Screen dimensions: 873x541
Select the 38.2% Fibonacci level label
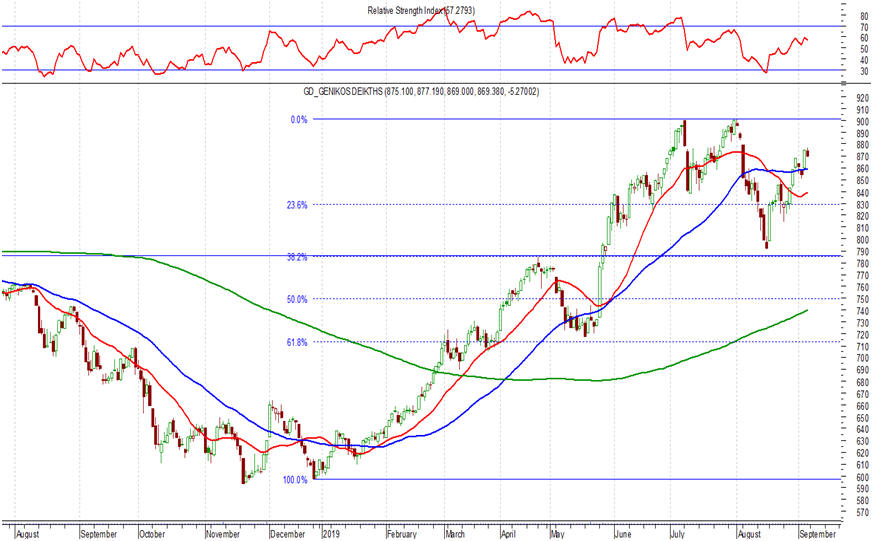[x=297, y=257]
